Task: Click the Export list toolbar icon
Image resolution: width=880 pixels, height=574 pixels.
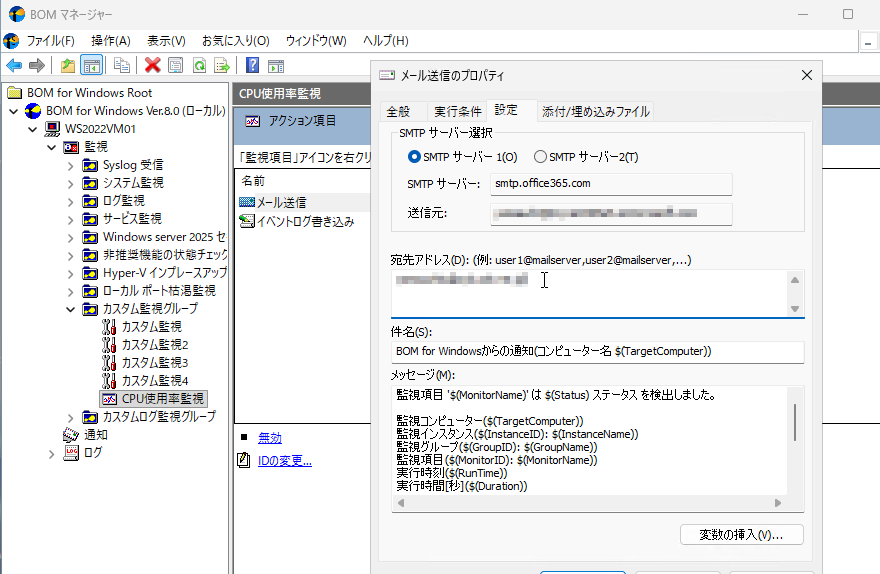Action: click(222, 66)
